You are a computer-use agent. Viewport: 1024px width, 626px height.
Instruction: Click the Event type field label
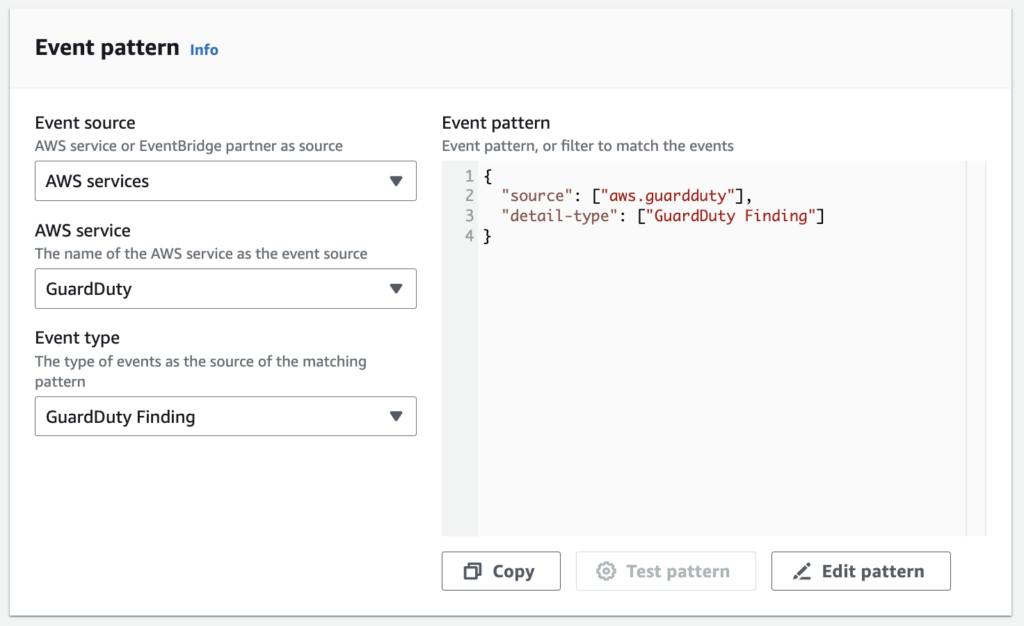(x=77, y=338)
